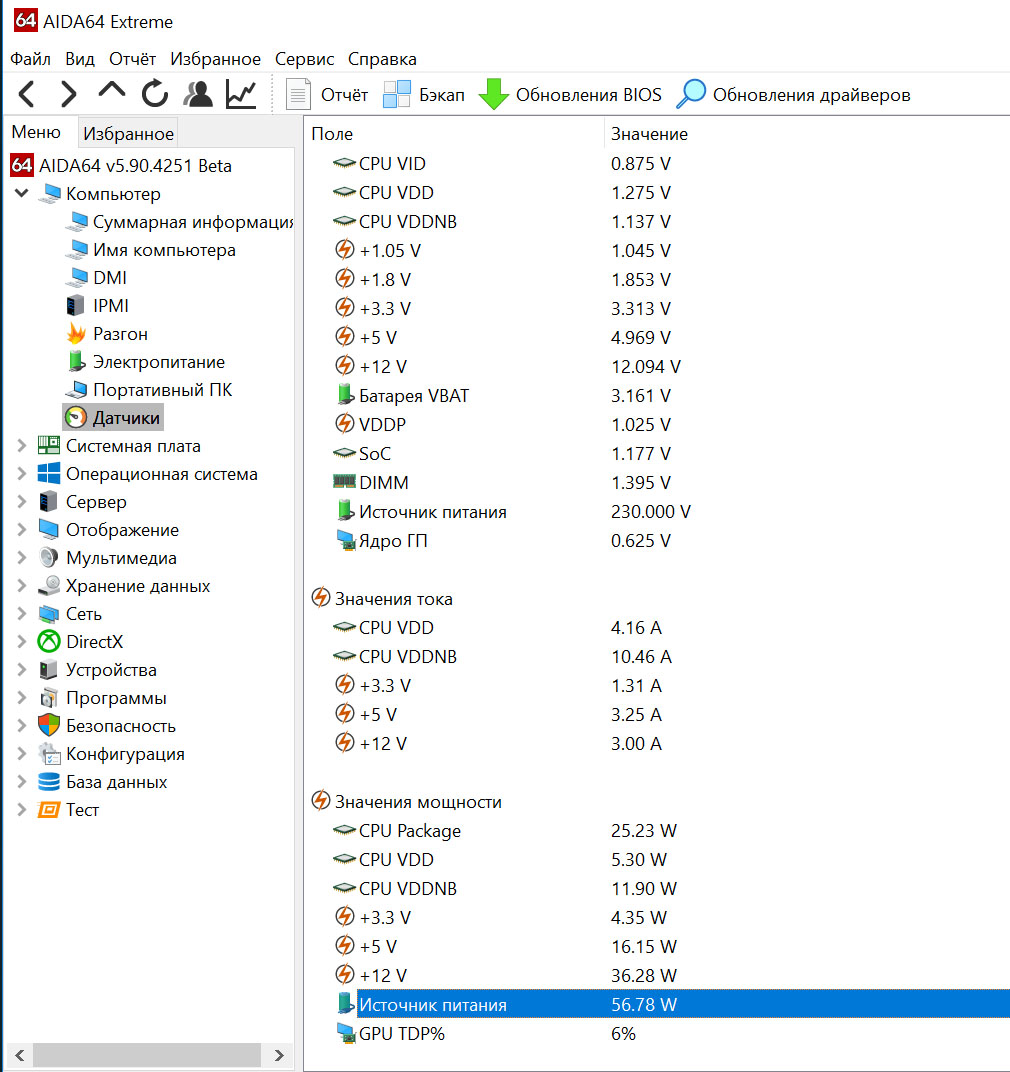Select the Ядро ГП row
The width and height of the screenshot is (1010, 1072).
click(657, 541)
